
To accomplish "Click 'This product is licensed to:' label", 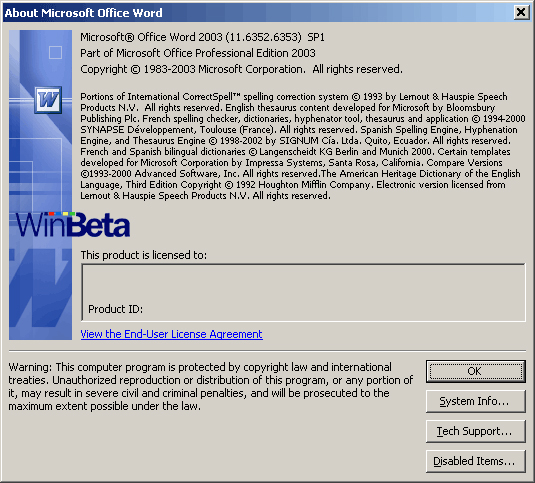I will tap(143, 255).
